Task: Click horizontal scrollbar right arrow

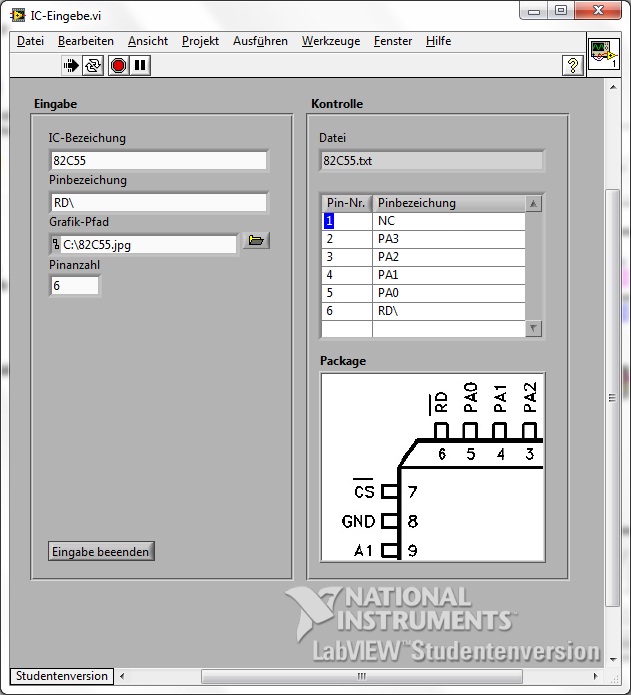Action: [596, 676]
